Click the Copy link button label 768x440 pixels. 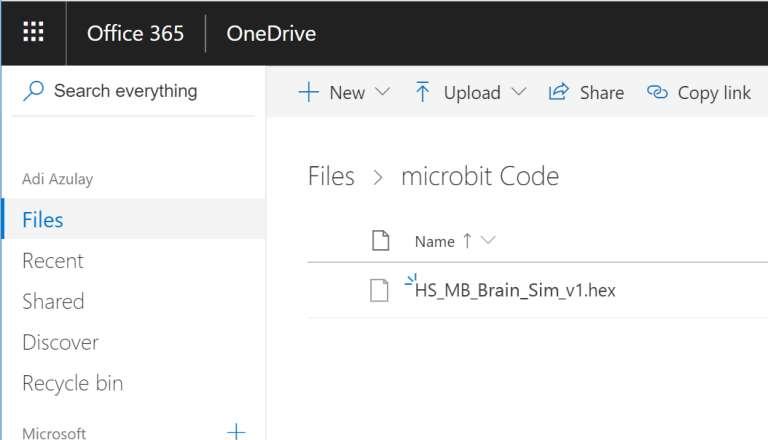(714, 93)
